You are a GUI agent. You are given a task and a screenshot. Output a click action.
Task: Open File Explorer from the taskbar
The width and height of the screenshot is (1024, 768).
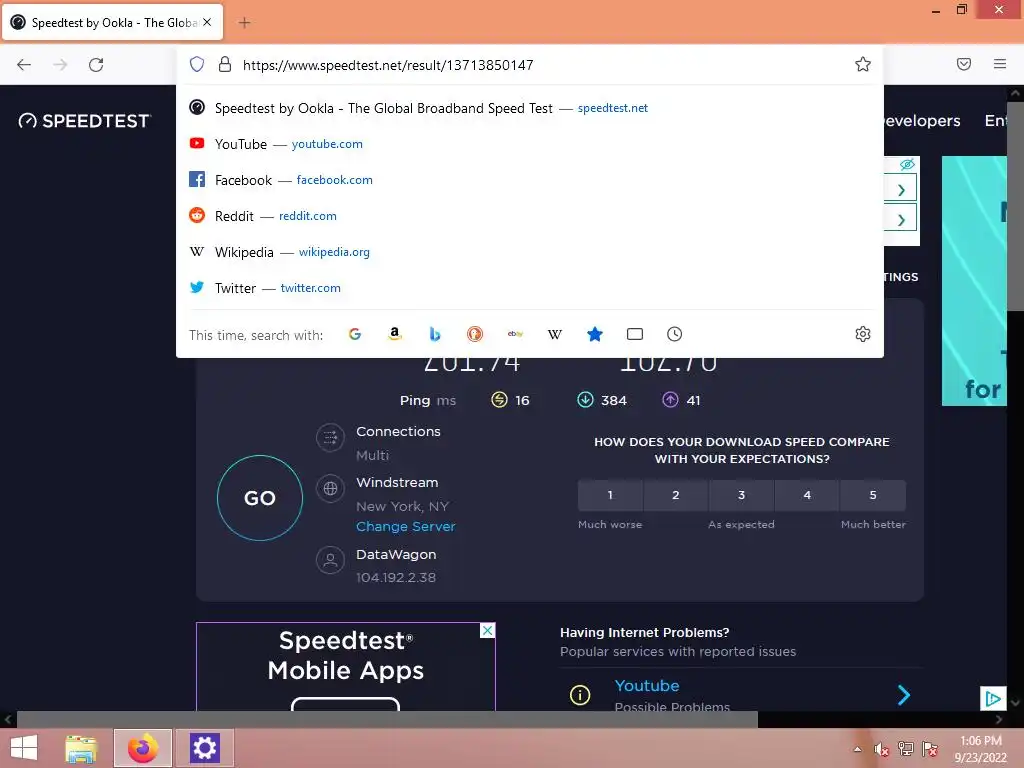click(x=81, y=748)
